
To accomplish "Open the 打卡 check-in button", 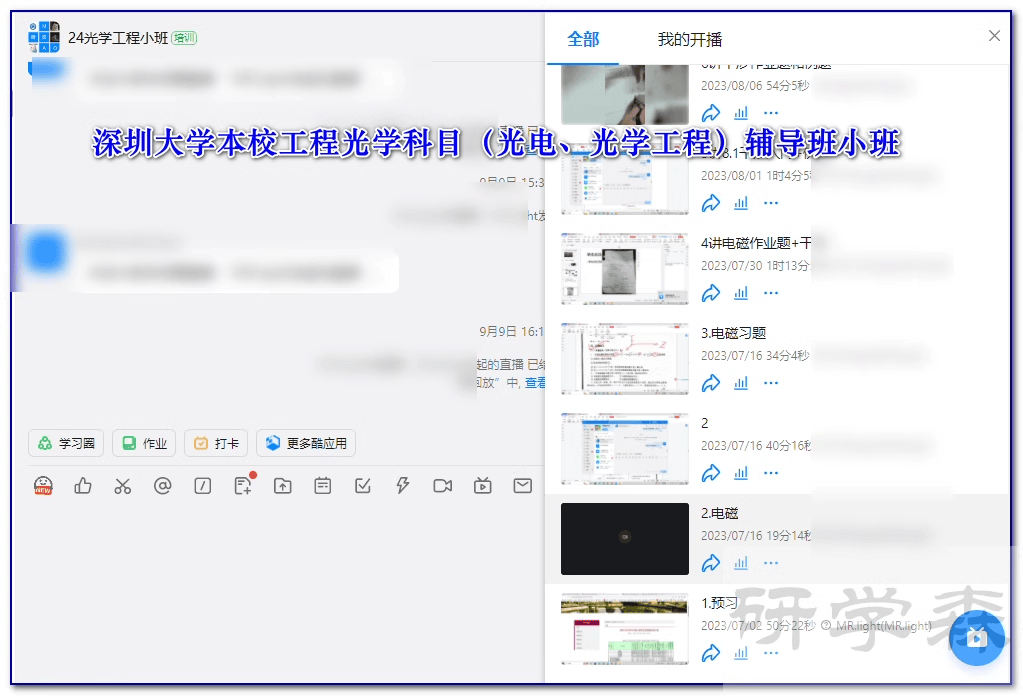I will coord(216,444).
